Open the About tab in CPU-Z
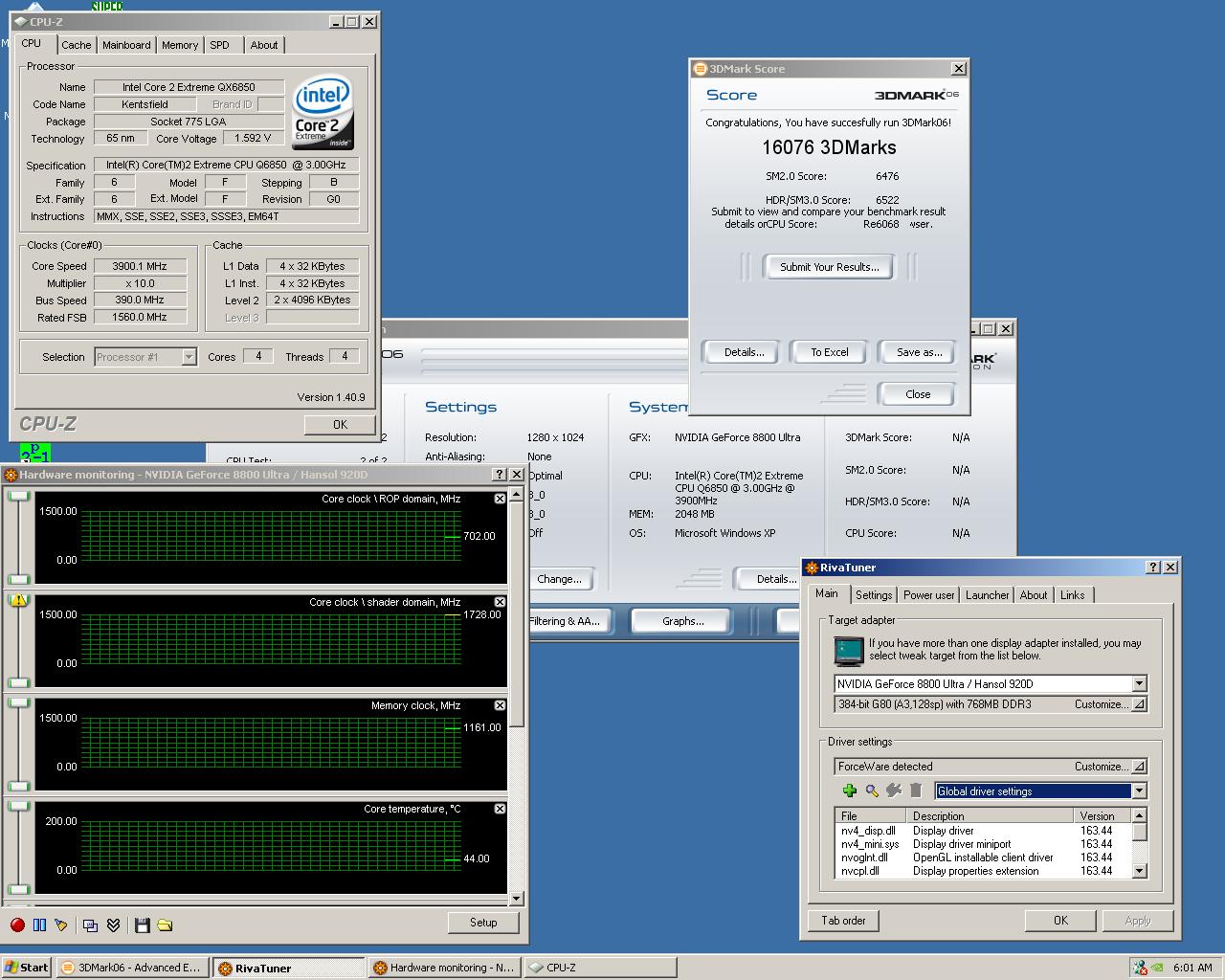The image size is (1225, 980). pos(264,45)
